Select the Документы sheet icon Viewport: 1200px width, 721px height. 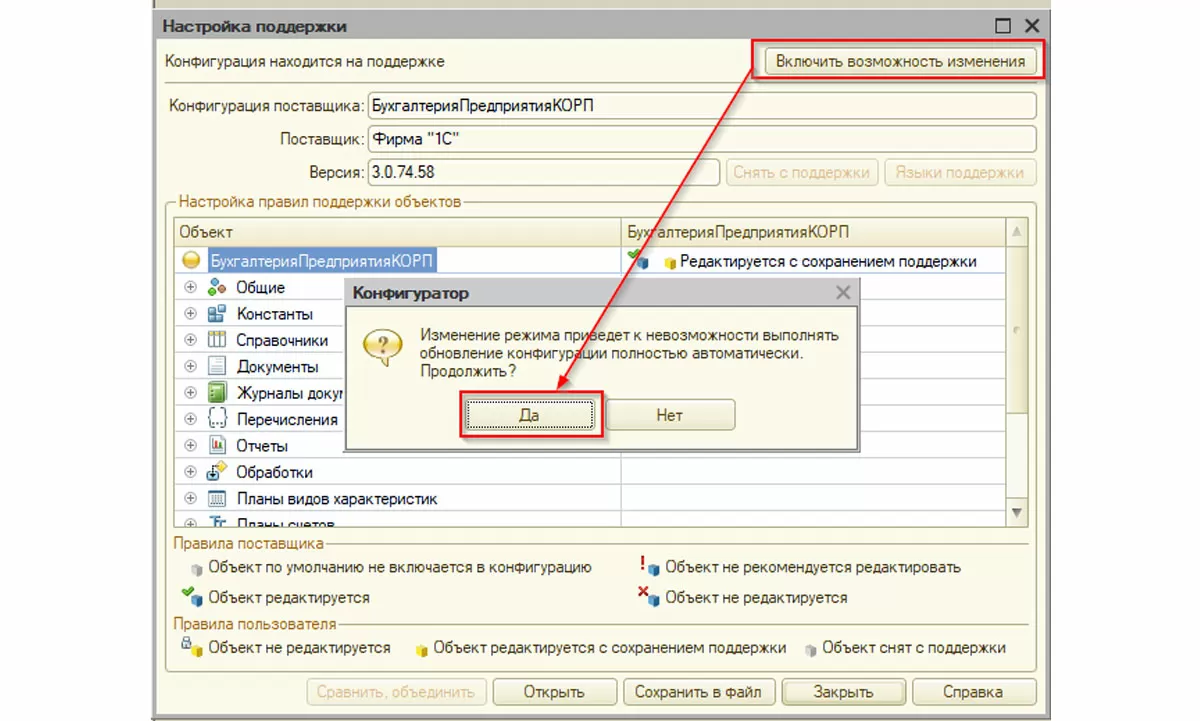(217, 366)
